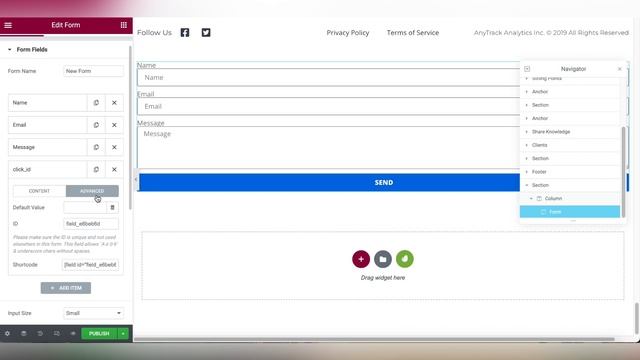Screen dimensions: 640x360
Task: Open the Publish save options arrow
Action: [x=123, y=333]
